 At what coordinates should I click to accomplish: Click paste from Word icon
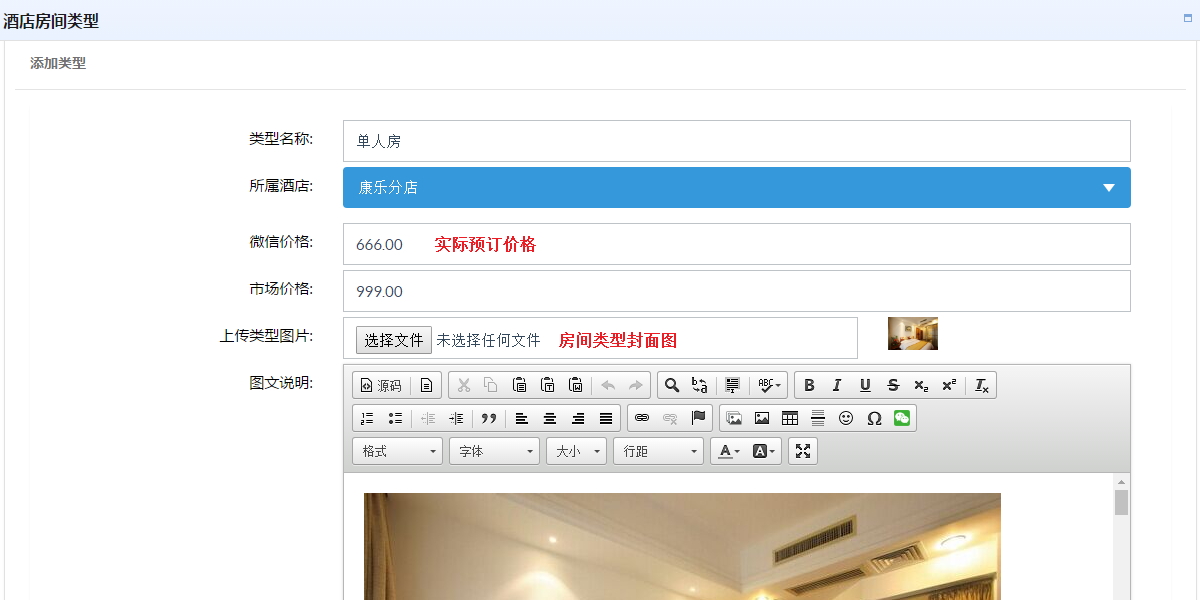click(x=575, y=385)
